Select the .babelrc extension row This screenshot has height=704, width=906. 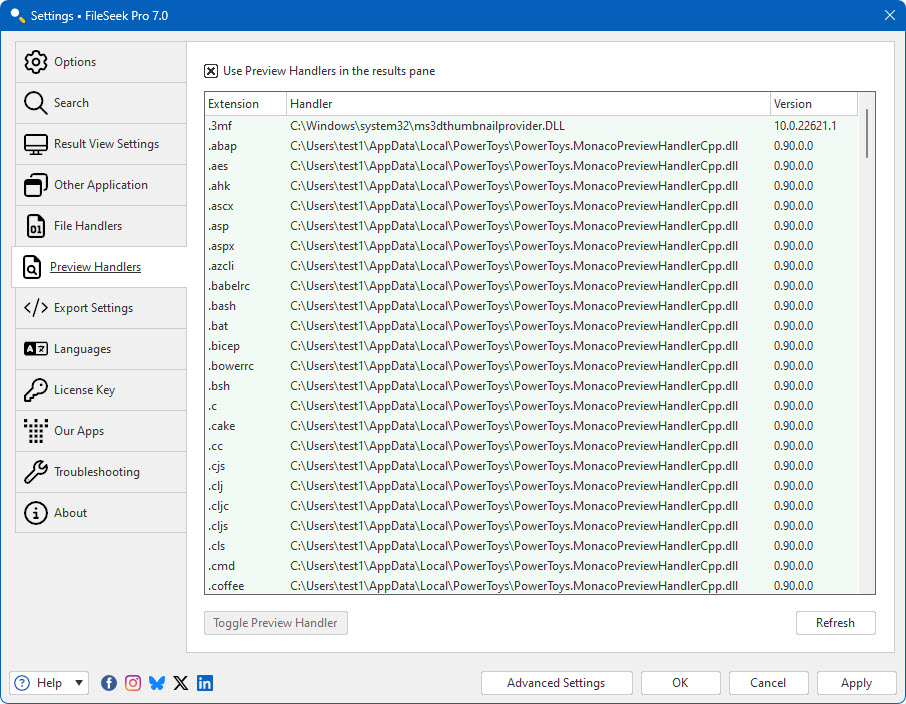click(532, 286)
